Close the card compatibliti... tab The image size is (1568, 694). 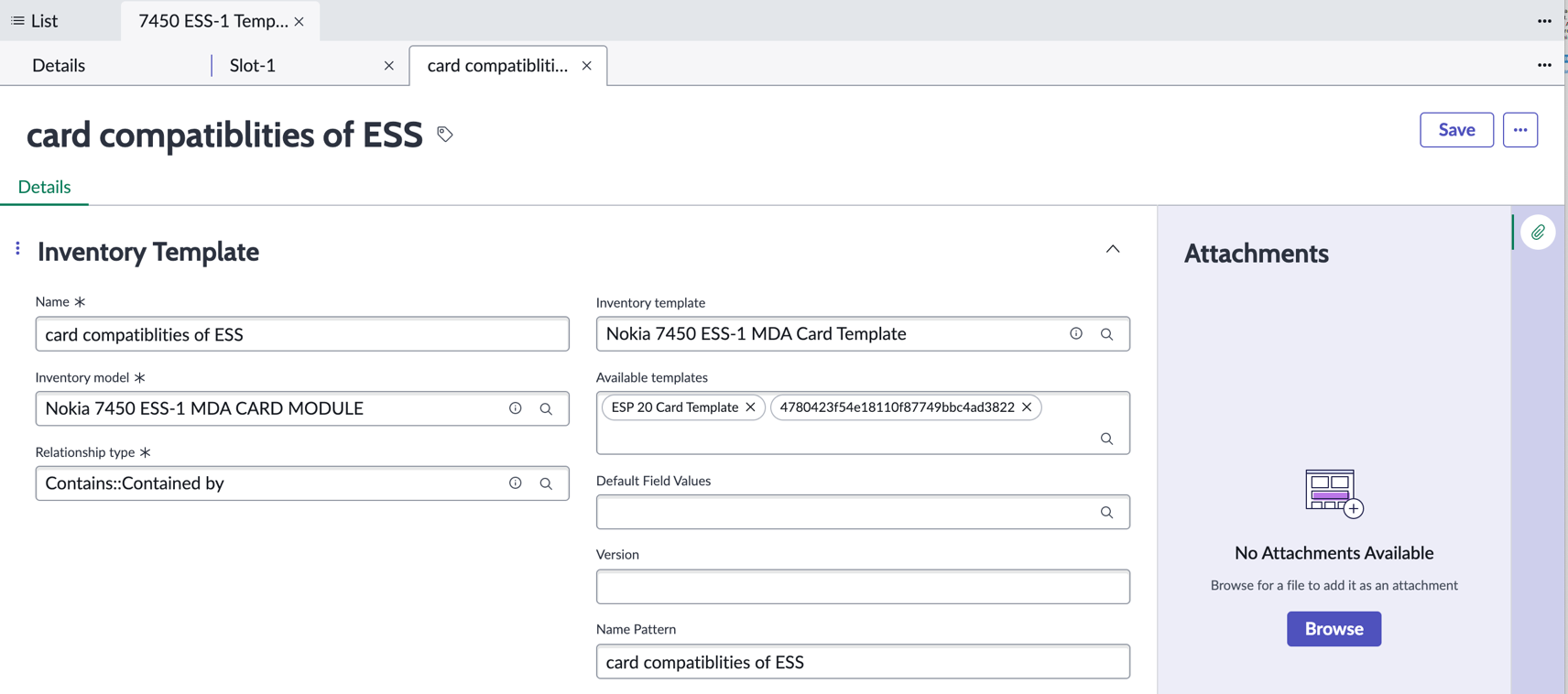pyautogui.click(x=587, y=66)
